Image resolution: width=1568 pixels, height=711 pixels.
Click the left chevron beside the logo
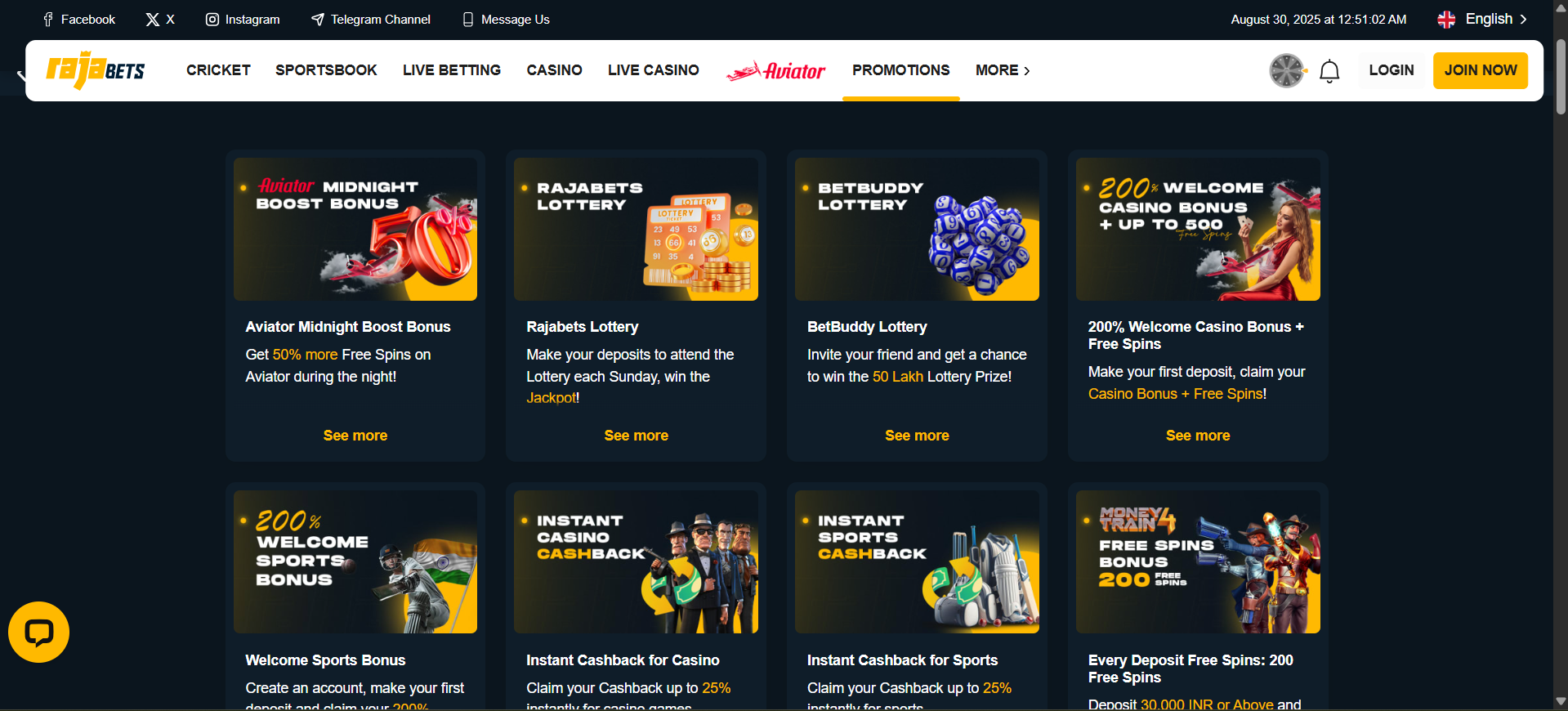pos(21,75)
